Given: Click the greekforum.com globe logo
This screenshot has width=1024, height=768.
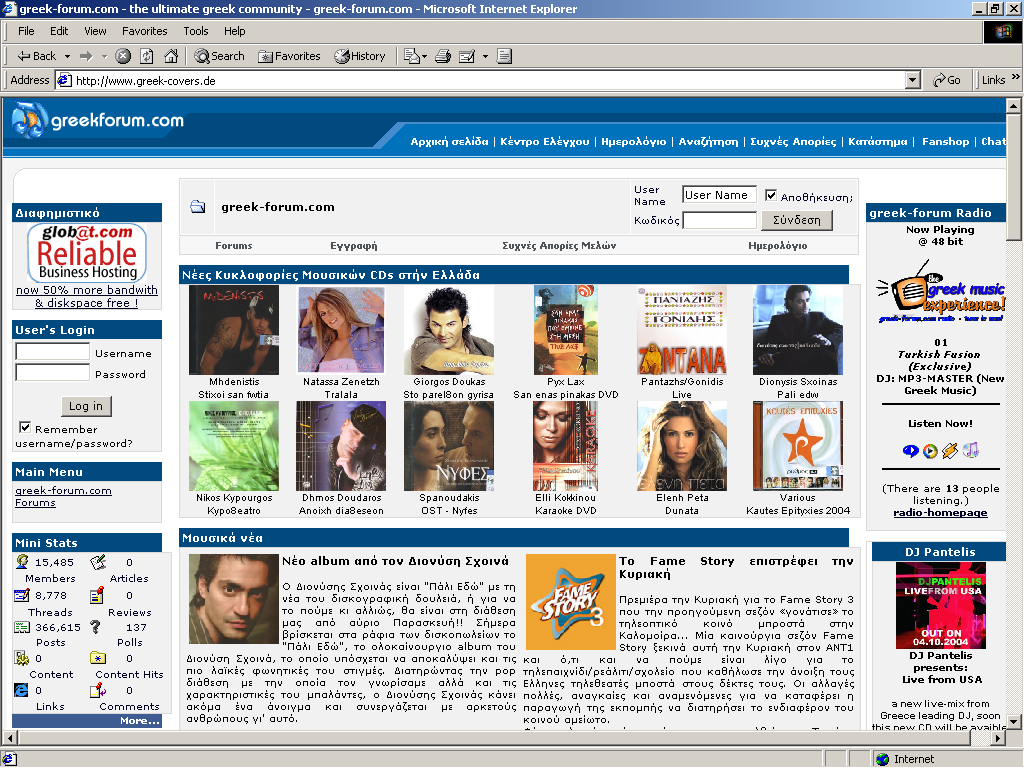Looking at the screenshot, I should click(x=29, y=120).
